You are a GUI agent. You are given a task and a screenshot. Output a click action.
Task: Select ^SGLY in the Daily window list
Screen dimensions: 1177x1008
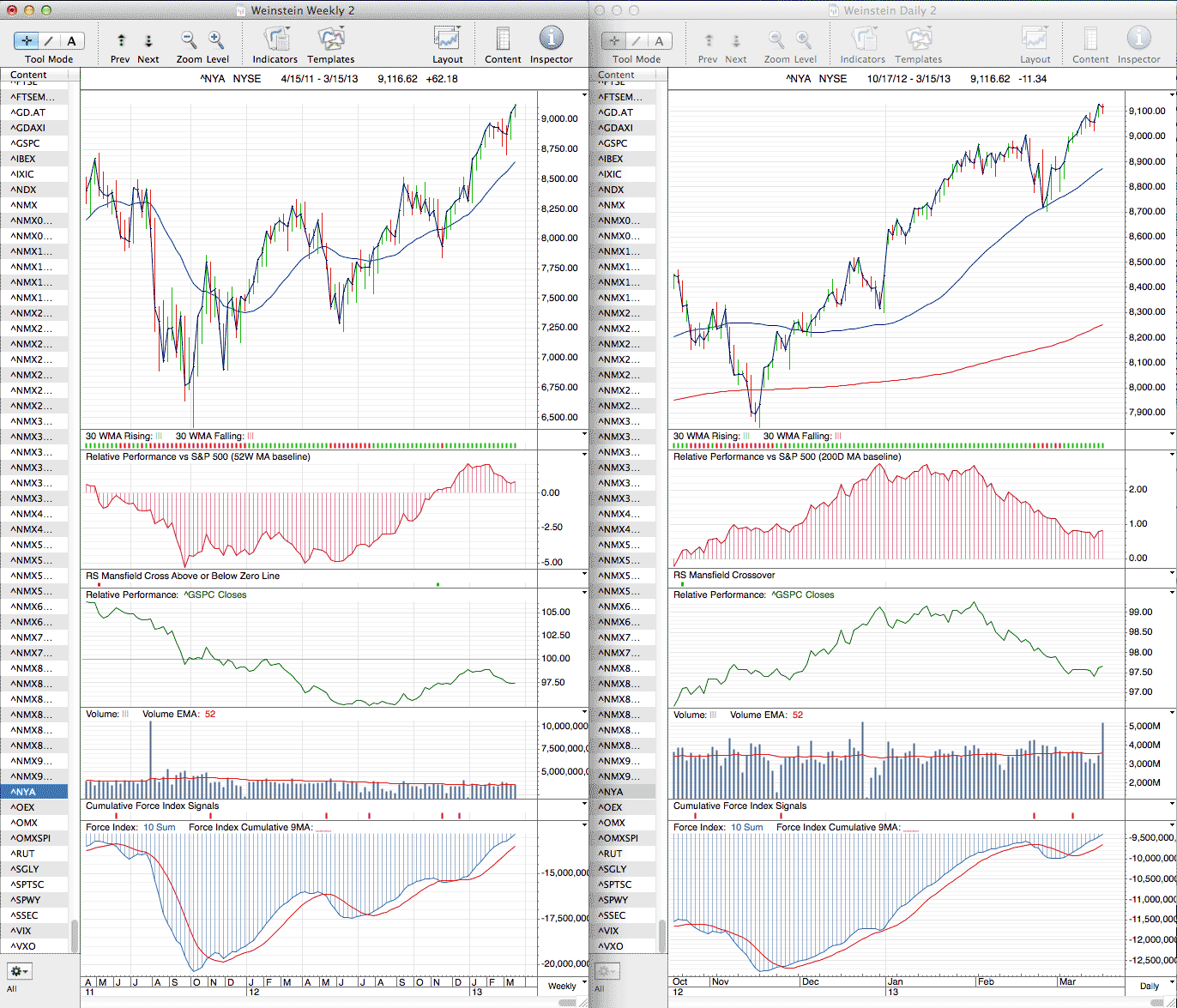[622, 869]
